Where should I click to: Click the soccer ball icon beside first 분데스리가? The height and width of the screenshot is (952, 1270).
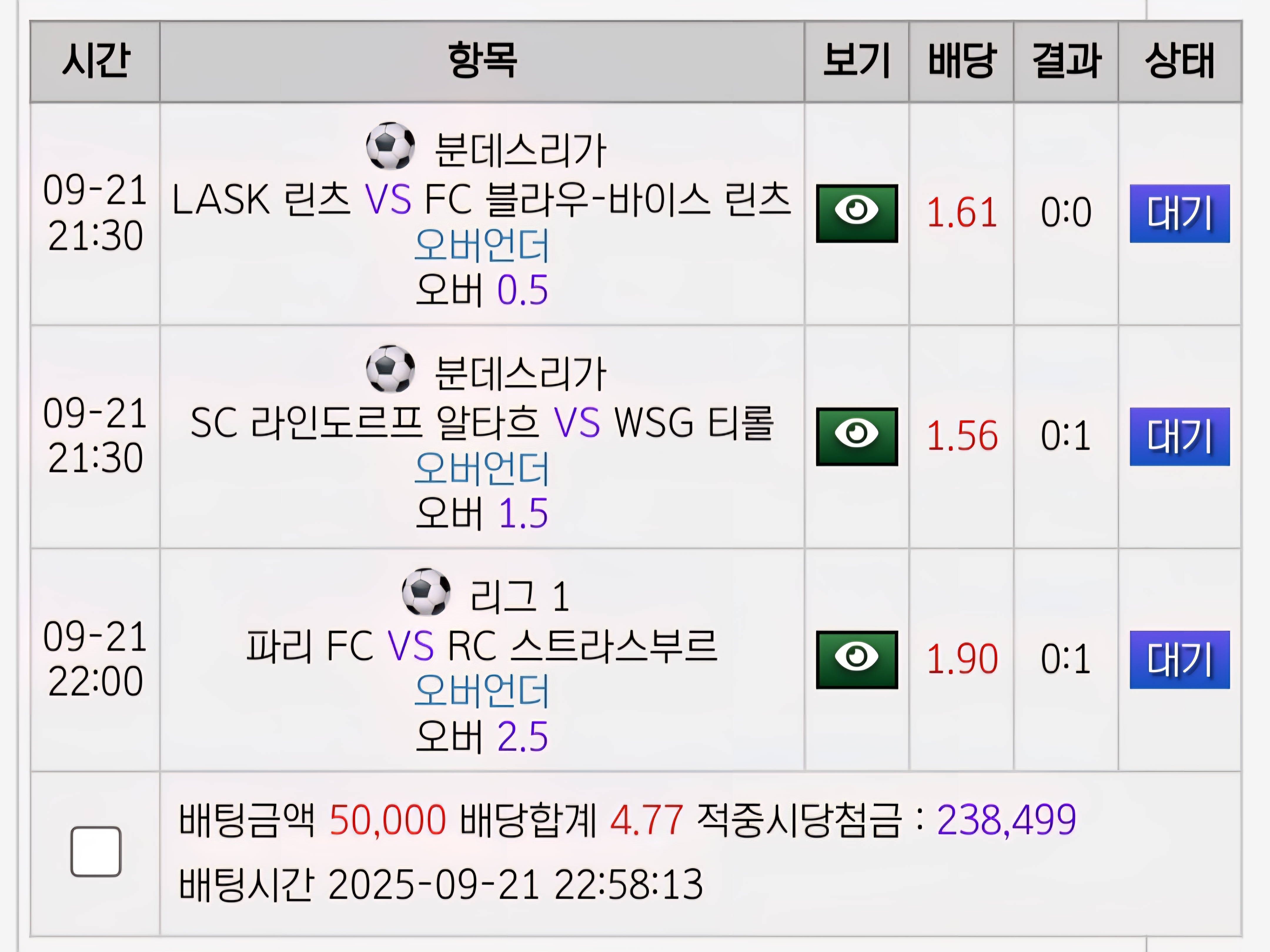[390, 146]
